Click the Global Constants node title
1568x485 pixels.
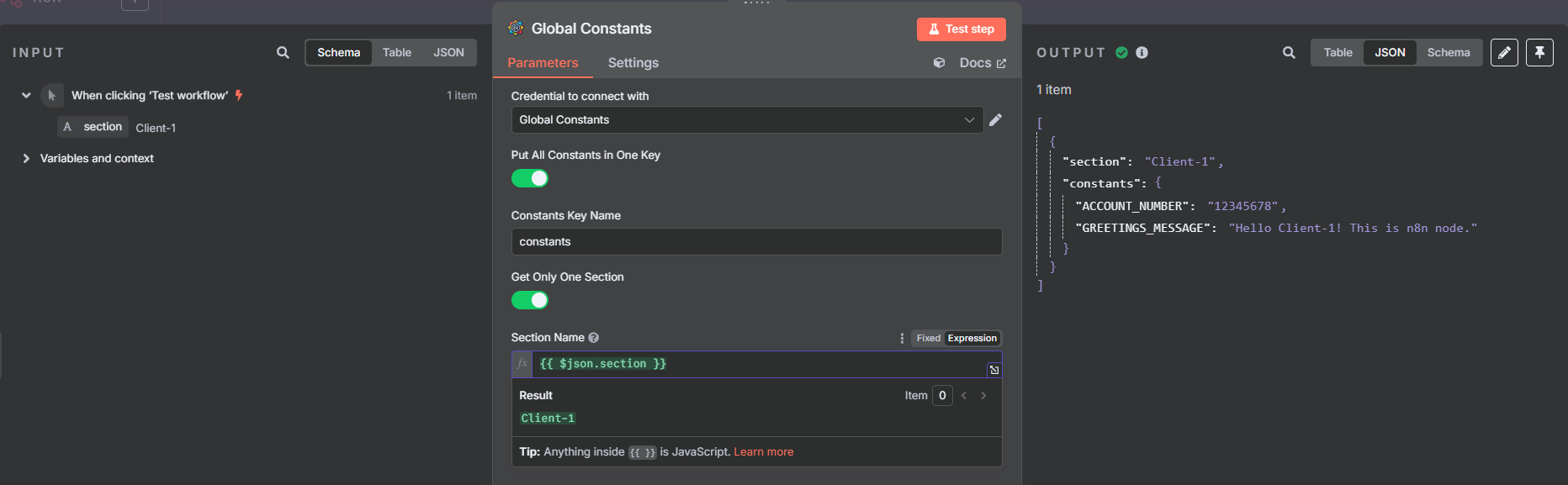(591, 29)
